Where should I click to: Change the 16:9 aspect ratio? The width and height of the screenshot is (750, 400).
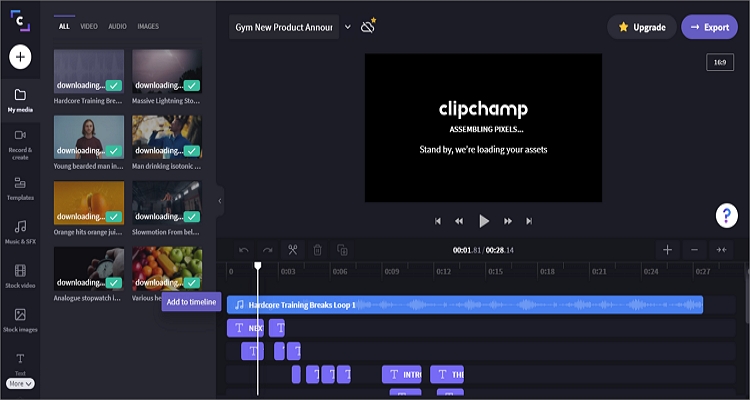tap(720, 62)
